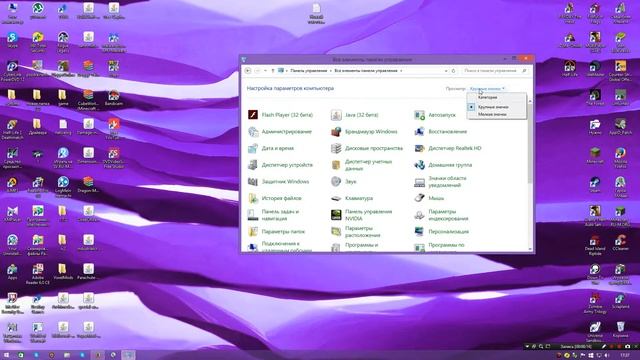Select the Mozilla Firefox desktop shortcut
Viewport: 640px width, 360px height.
pyautogui.click(x=620, y=158)
